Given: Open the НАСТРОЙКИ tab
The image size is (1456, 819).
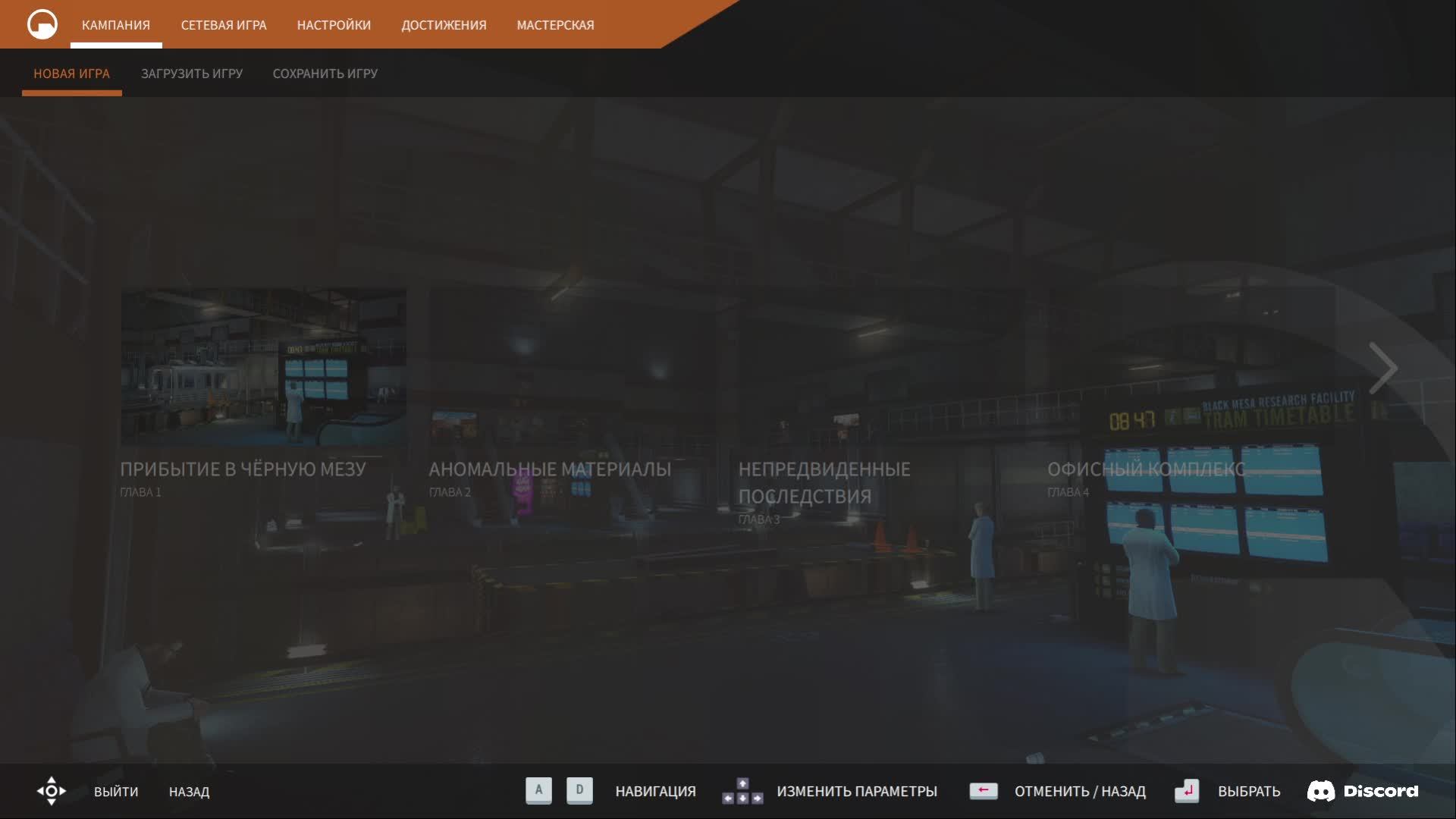Looking at the screenshot, I should click(x=334, y=25).
